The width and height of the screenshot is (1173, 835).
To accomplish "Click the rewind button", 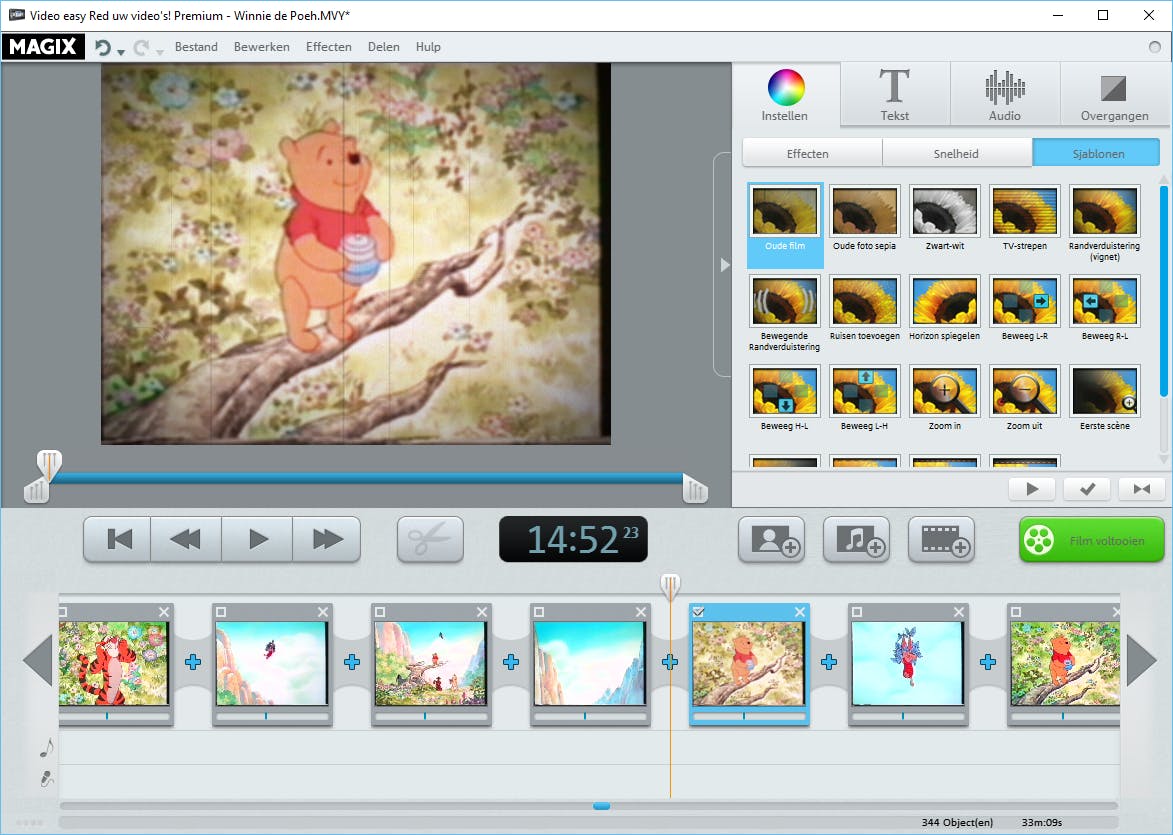I will (186, 539).
